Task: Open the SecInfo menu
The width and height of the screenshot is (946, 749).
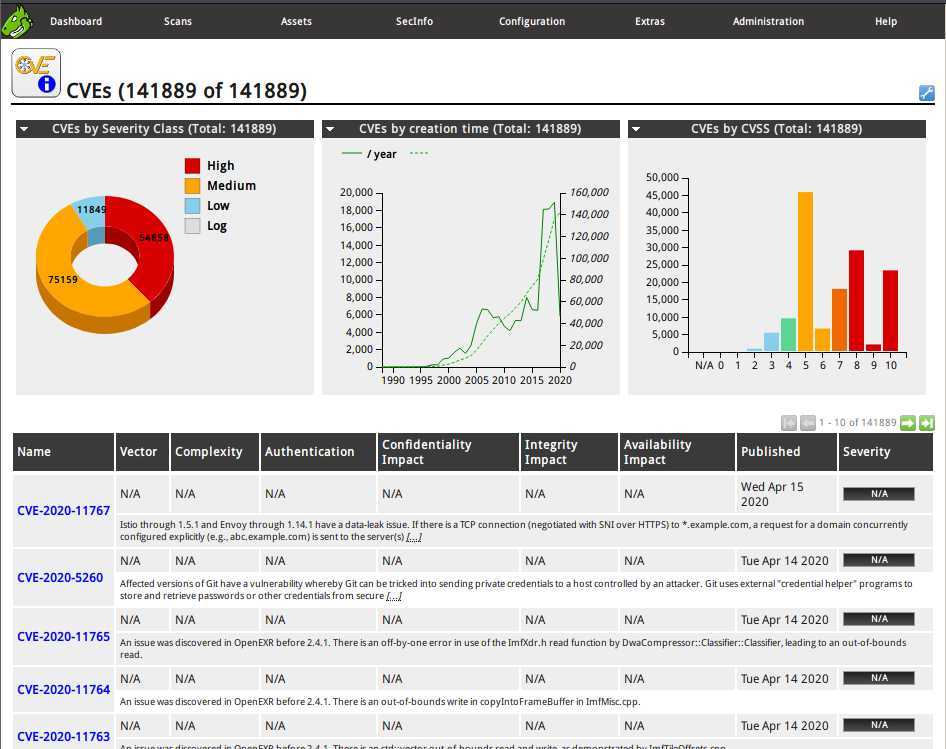Action: pos(414,21)
